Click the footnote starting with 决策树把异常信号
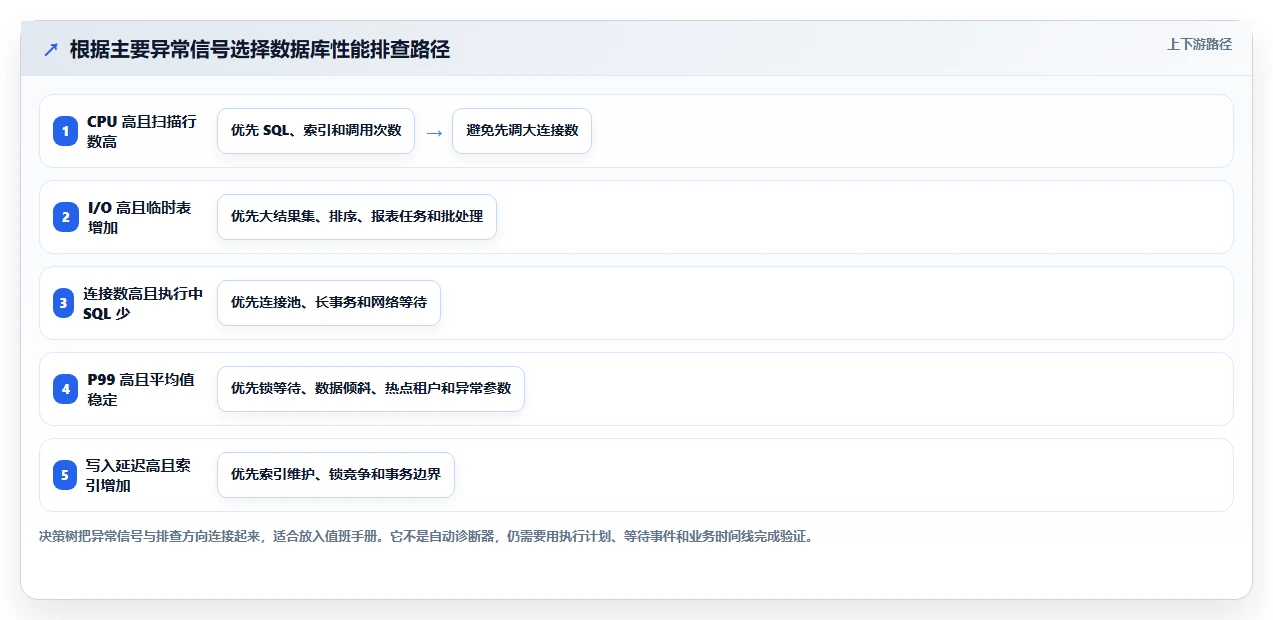Viewport: 1273px width, 620px height. pyautogui.click(x=426, y=537)
